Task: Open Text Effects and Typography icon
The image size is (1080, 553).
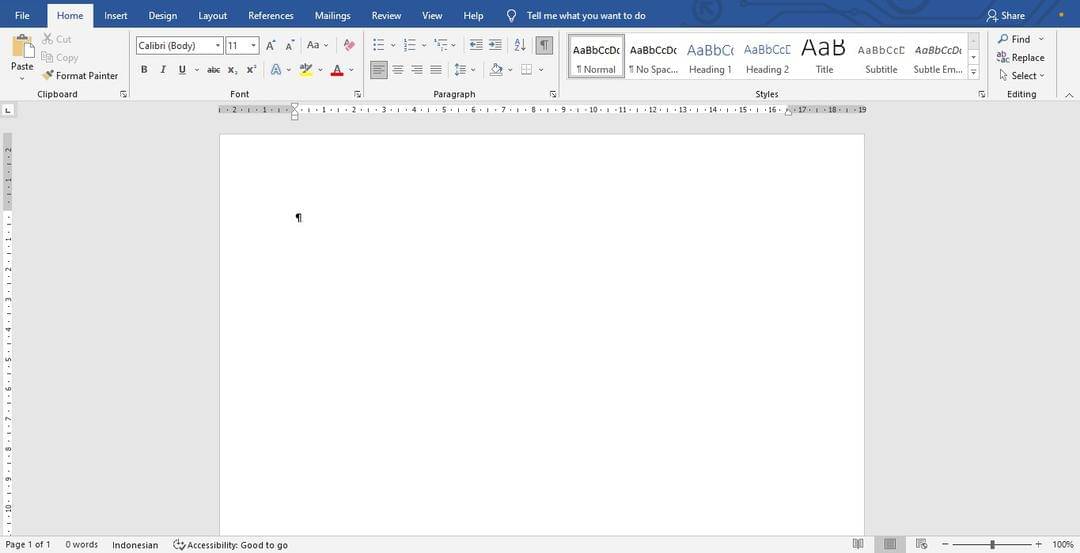Action: click(276, 70)
